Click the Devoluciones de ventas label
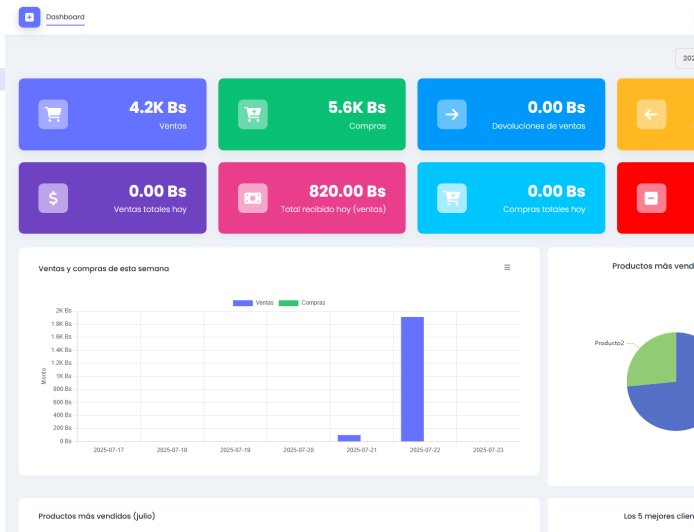Image resolution: width=694 pixels, height=532 pixels. [539, 126]
